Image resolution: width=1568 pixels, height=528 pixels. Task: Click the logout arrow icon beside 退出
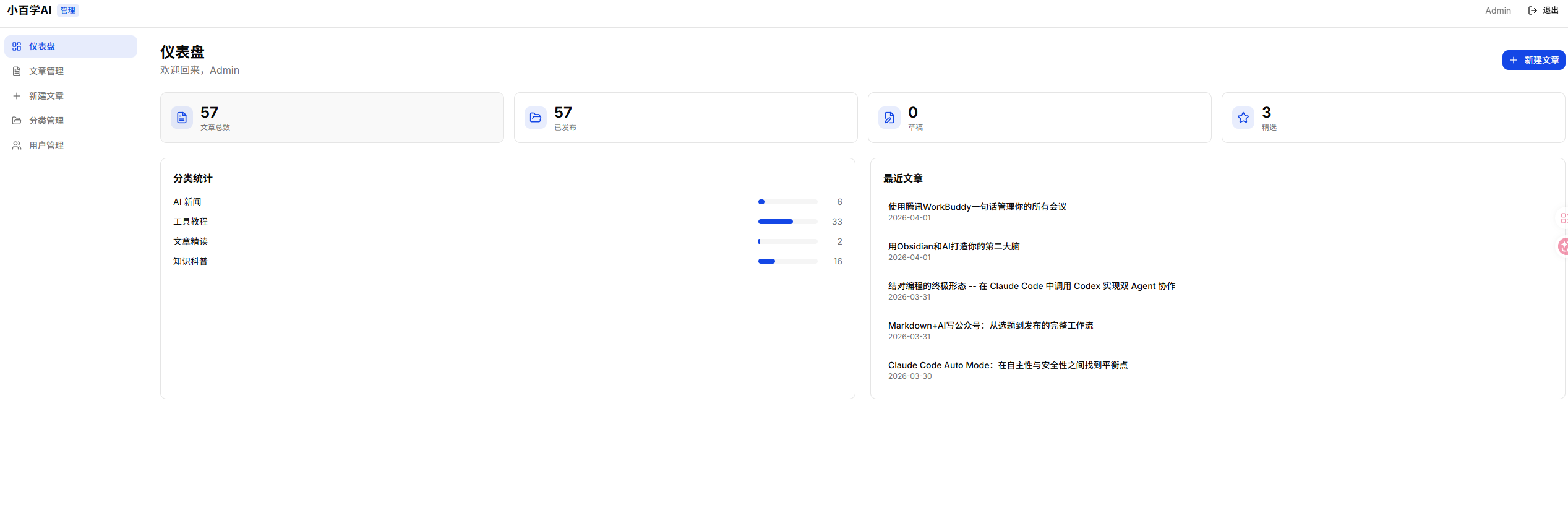tap(1532, 11)
